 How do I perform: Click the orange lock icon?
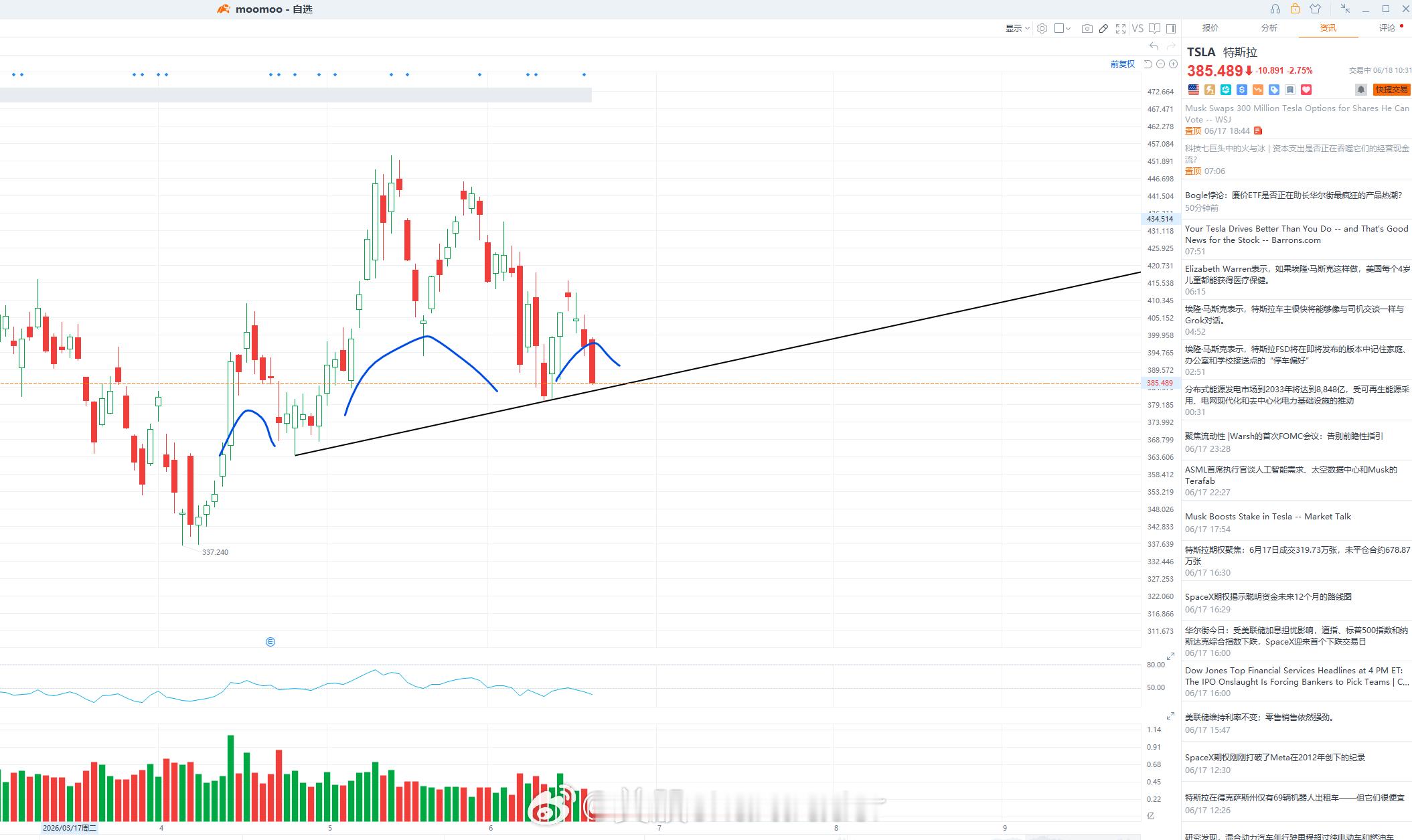1295,9
